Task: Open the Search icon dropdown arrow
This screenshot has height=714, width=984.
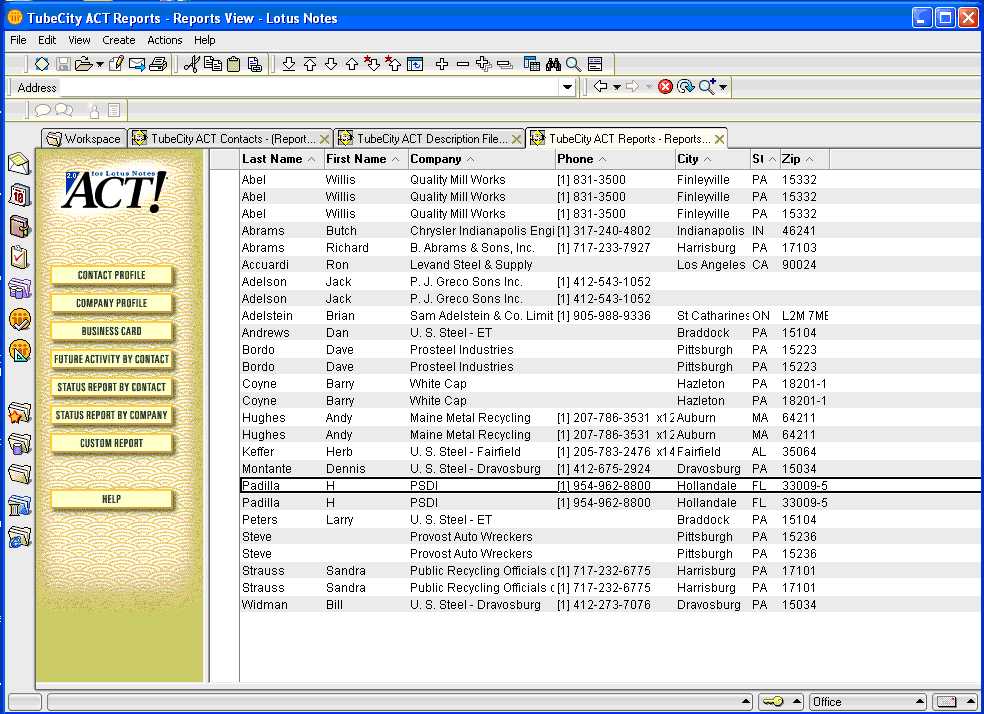Action: (x=723, y=87)
